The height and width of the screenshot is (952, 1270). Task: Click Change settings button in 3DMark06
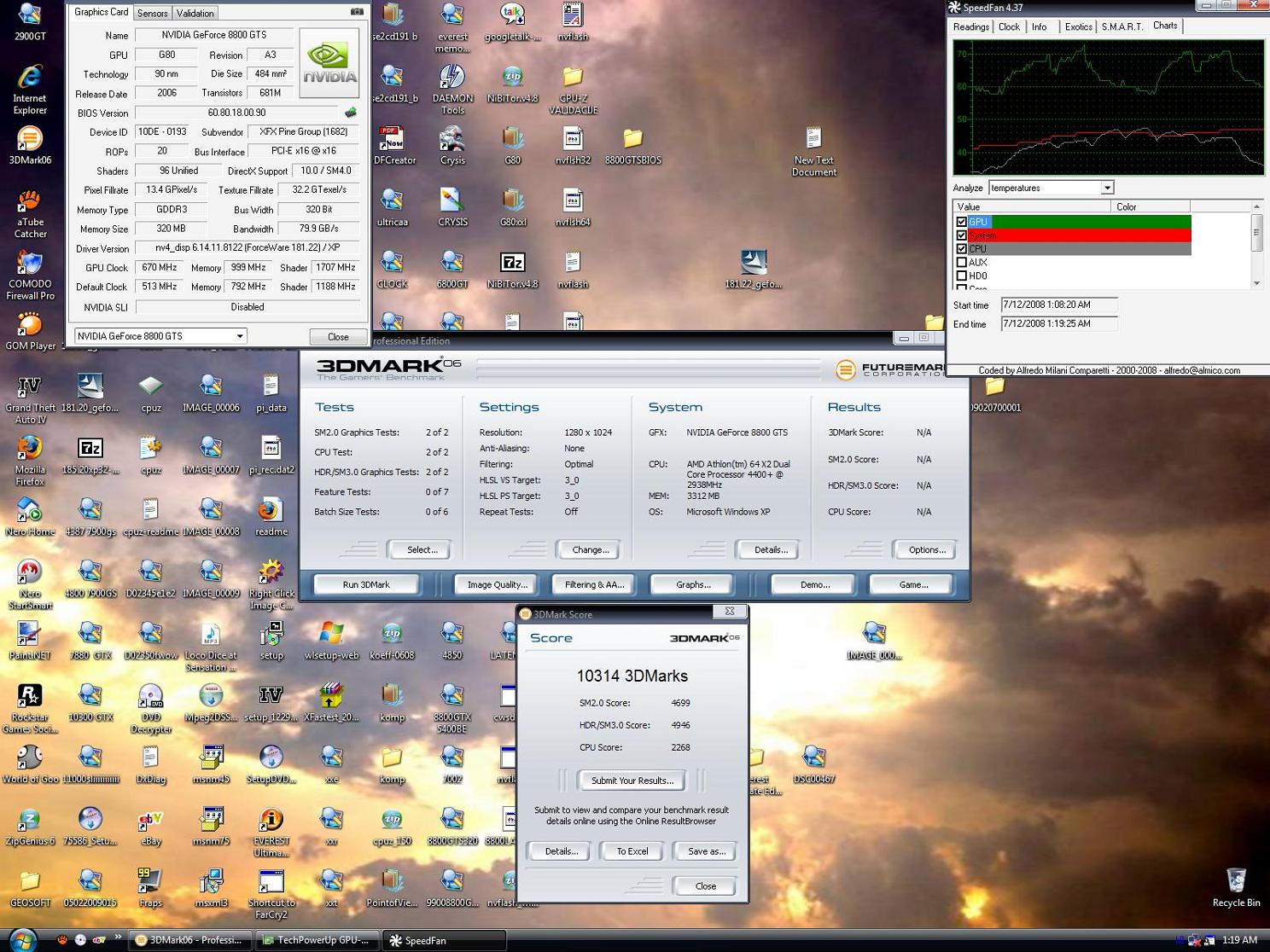pos(591,550)
